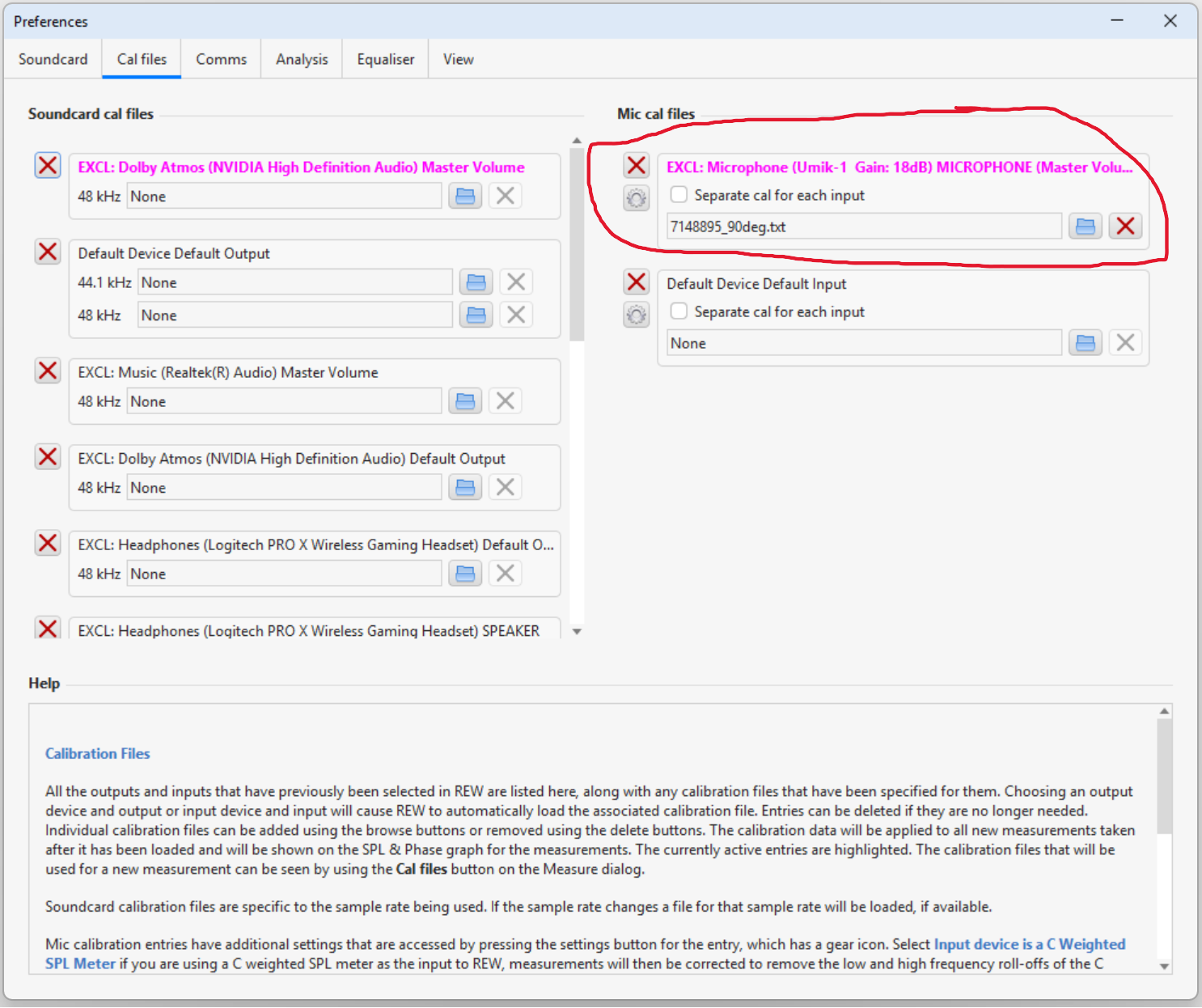Delete the Logitech PRO X Default Output entry
Screen dimensions: 1202x1008
coord(48,543)
